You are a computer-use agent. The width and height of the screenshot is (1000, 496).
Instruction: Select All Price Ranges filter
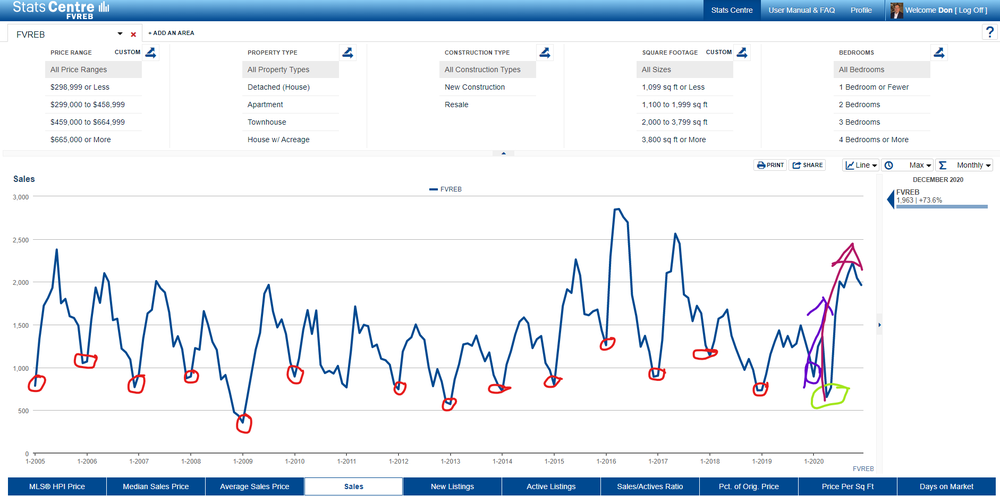click(93, 69)
